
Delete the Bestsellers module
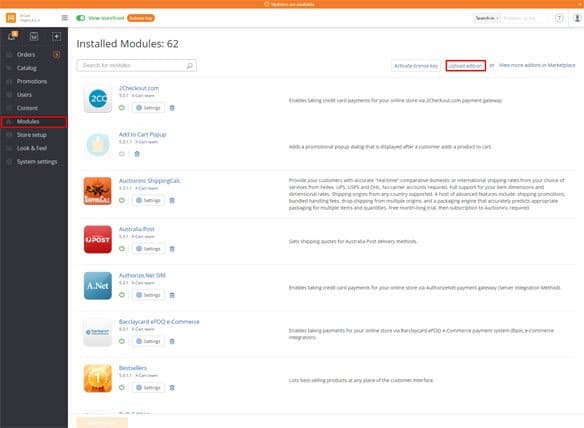coord(172,388)
